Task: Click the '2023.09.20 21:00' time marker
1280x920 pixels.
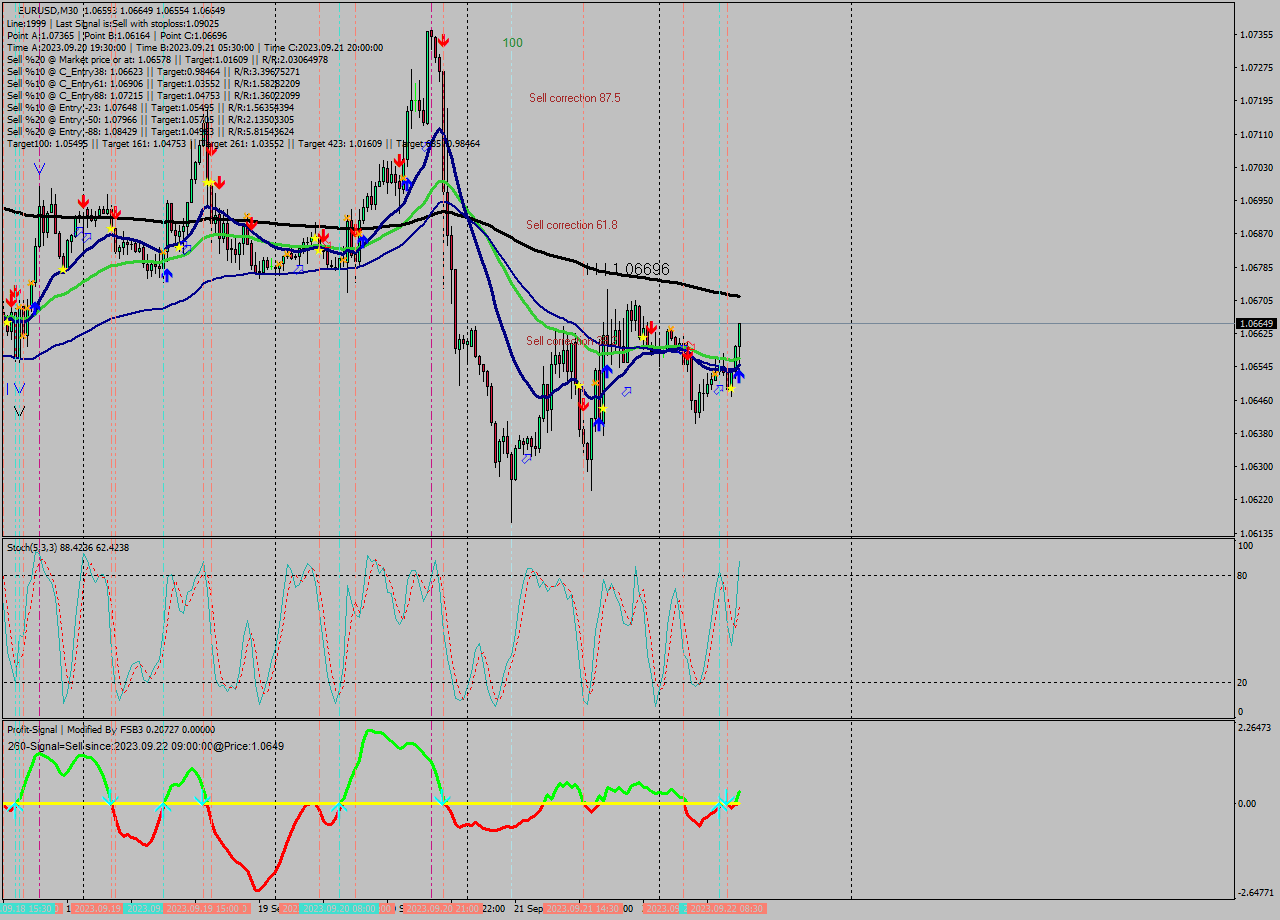Action: pos(444,908)
